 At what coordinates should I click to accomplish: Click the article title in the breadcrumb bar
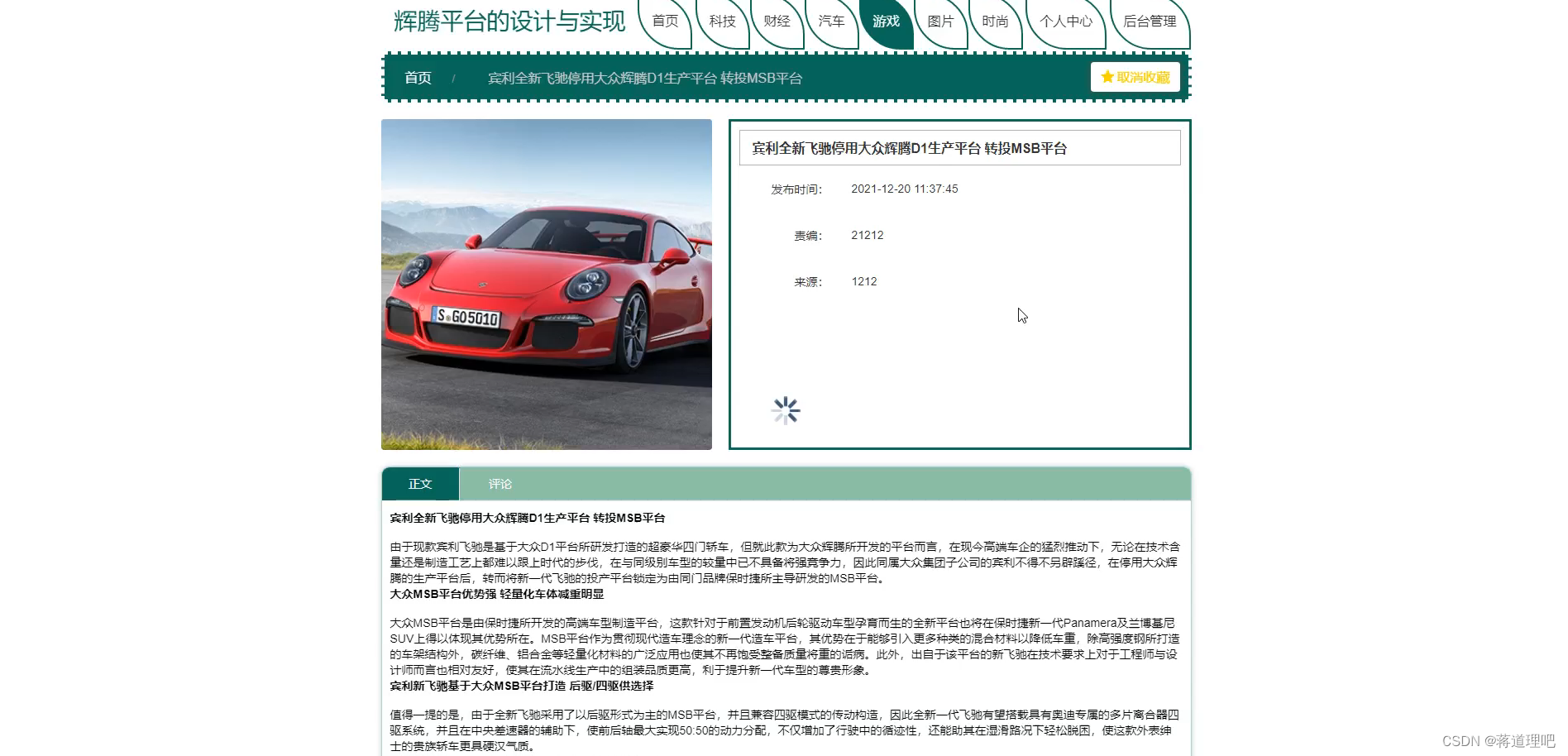644,79
